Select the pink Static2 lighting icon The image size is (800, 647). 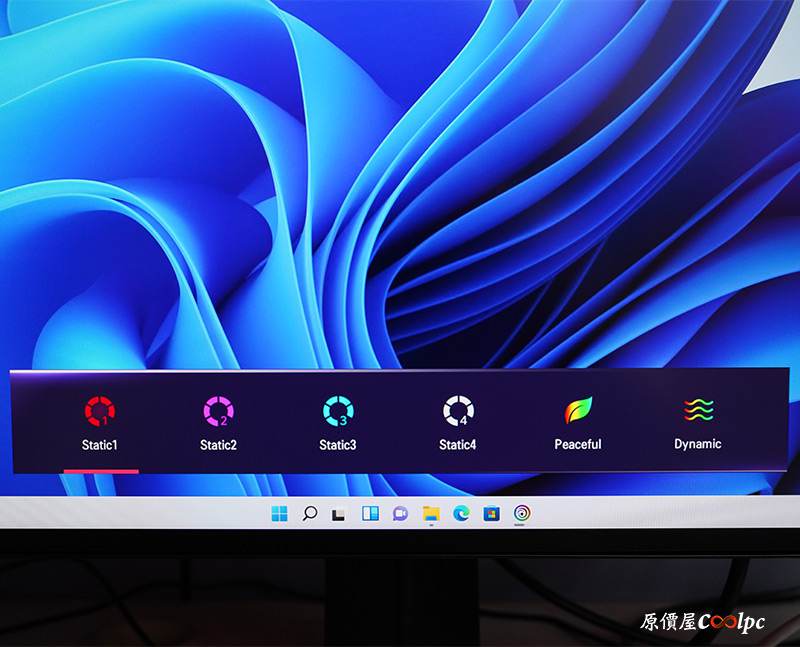(x=218, y=411)
